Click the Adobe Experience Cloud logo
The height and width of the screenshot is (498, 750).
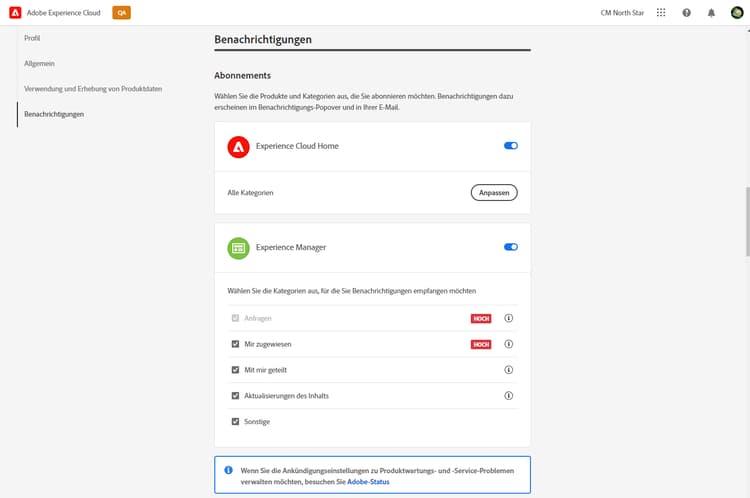16,12
